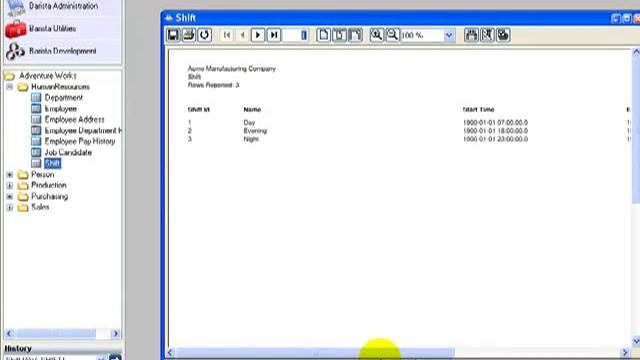
Task: Select fit page view icon
Action: (x=340, y=35)
